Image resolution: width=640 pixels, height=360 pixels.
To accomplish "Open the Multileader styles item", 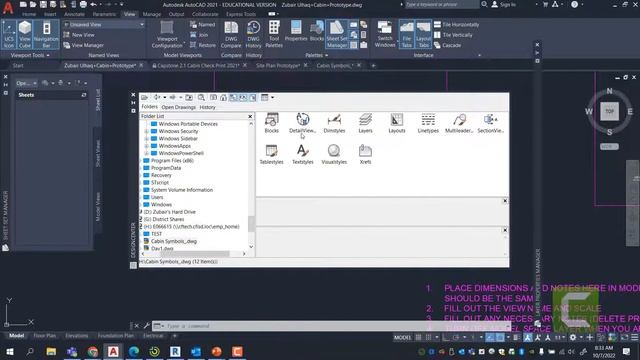I will pos(459,123).
